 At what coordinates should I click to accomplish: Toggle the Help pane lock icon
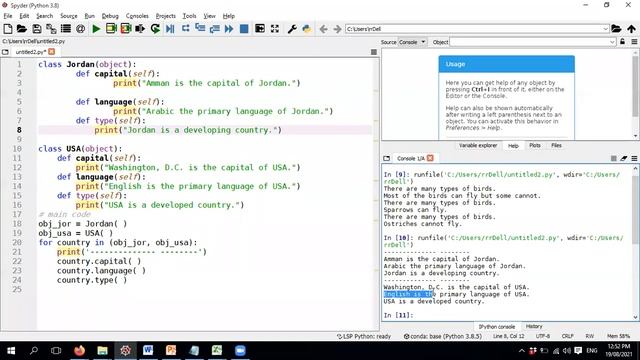tap(622, 42)
